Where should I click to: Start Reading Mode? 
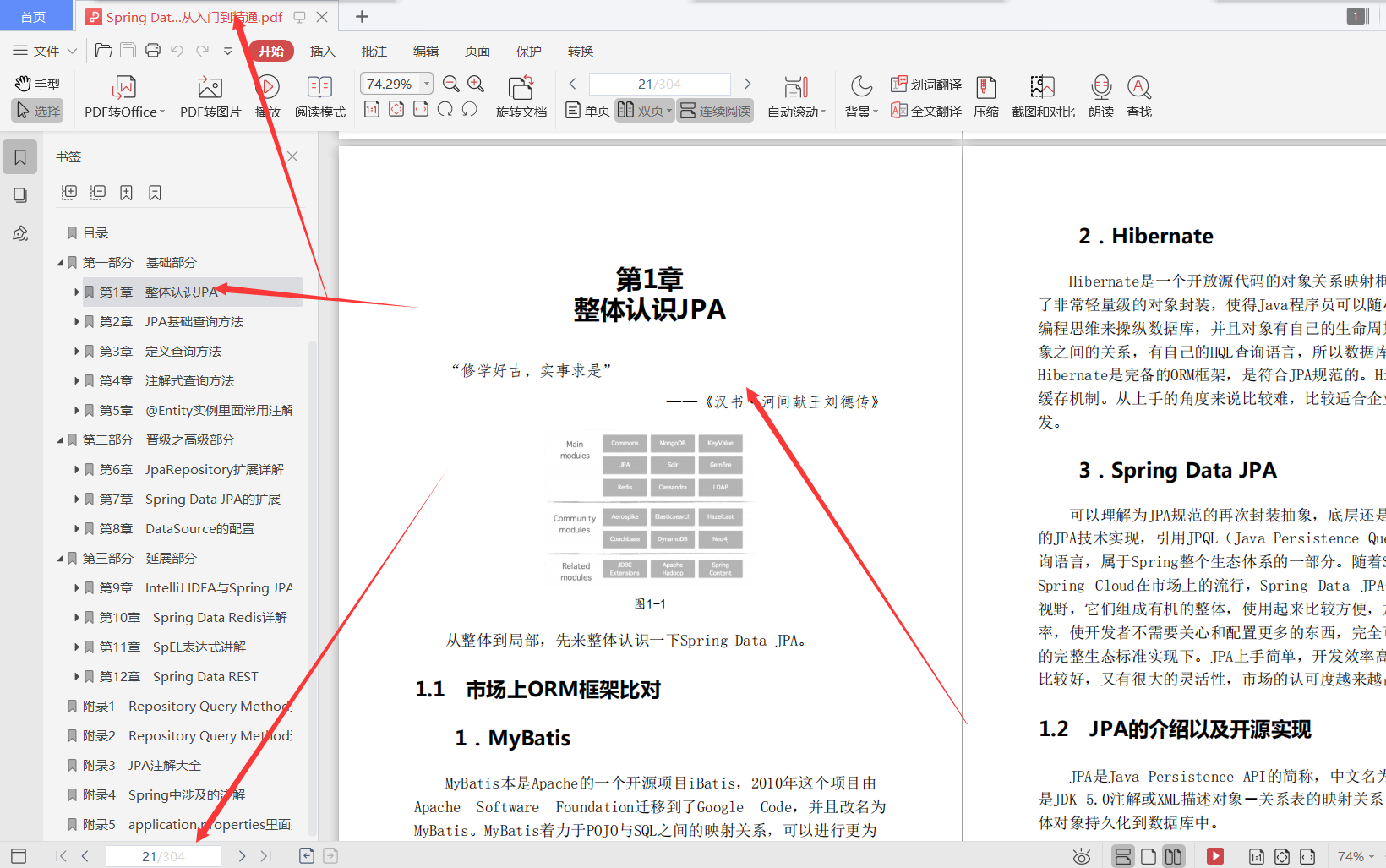point(319,97)
